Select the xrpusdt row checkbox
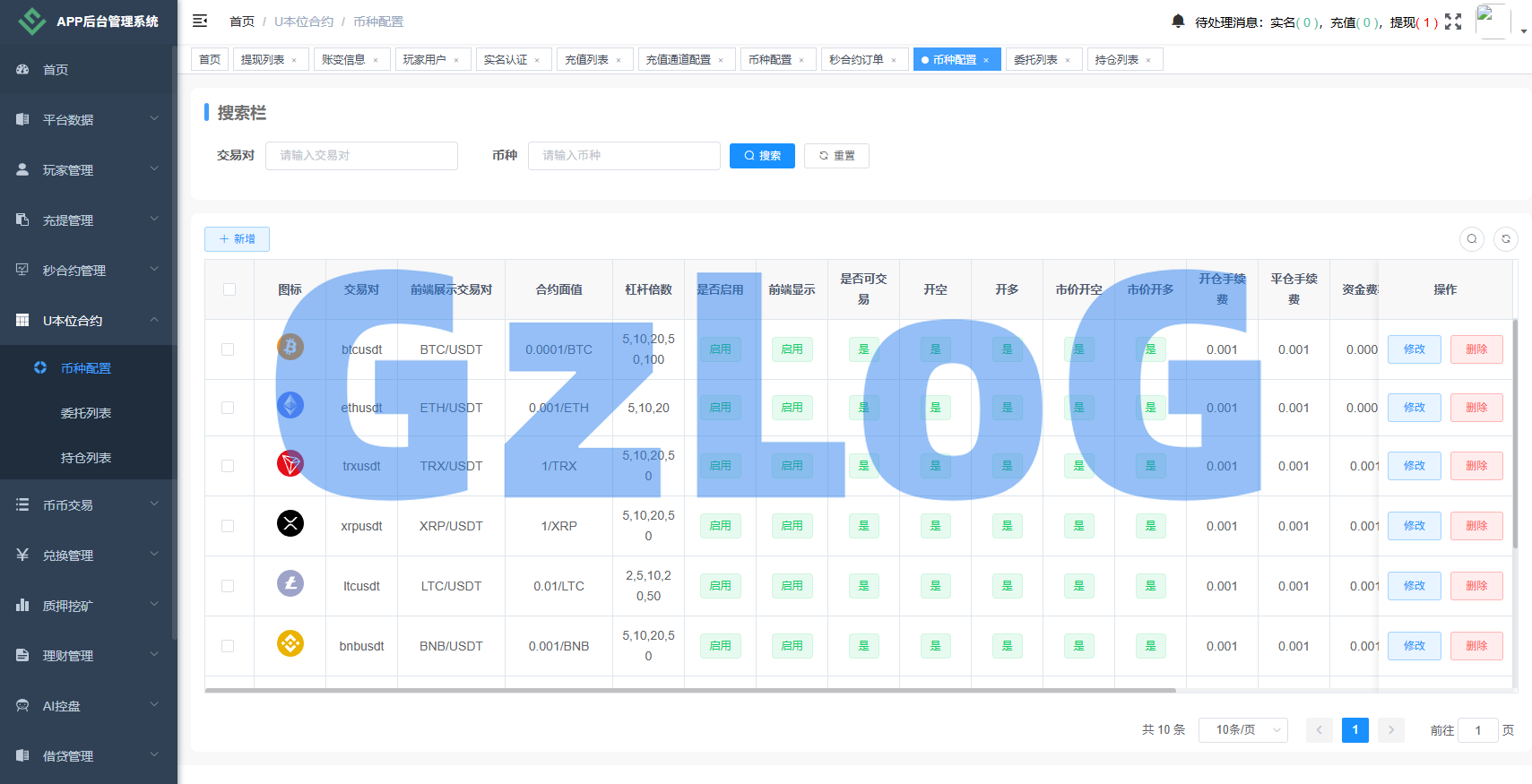This screenshot has height=784, width=1532. (x=228, y=526)
